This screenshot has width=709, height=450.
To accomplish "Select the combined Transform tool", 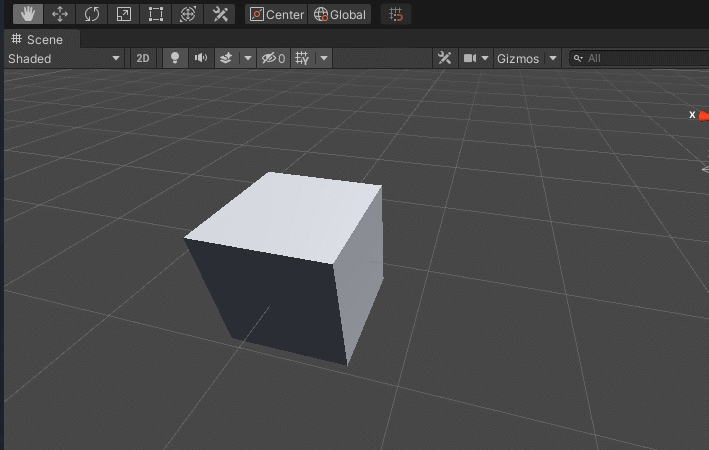I will (x=188, y=14).
